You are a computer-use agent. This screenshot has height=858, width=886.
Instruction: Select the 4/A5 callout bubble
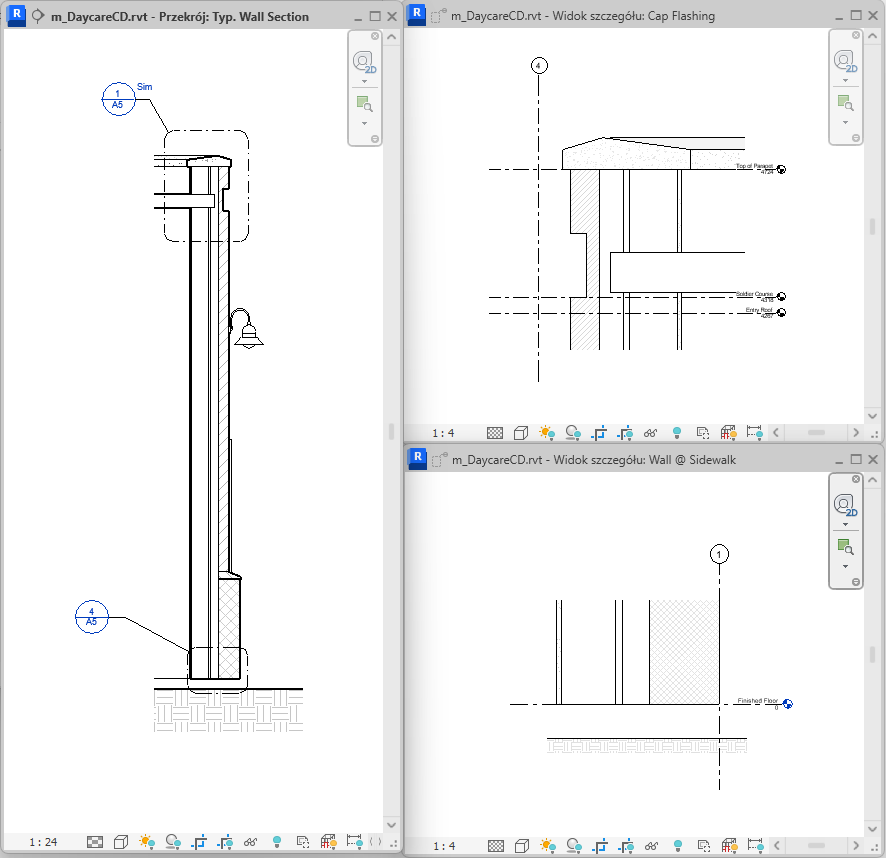(92, 617)
